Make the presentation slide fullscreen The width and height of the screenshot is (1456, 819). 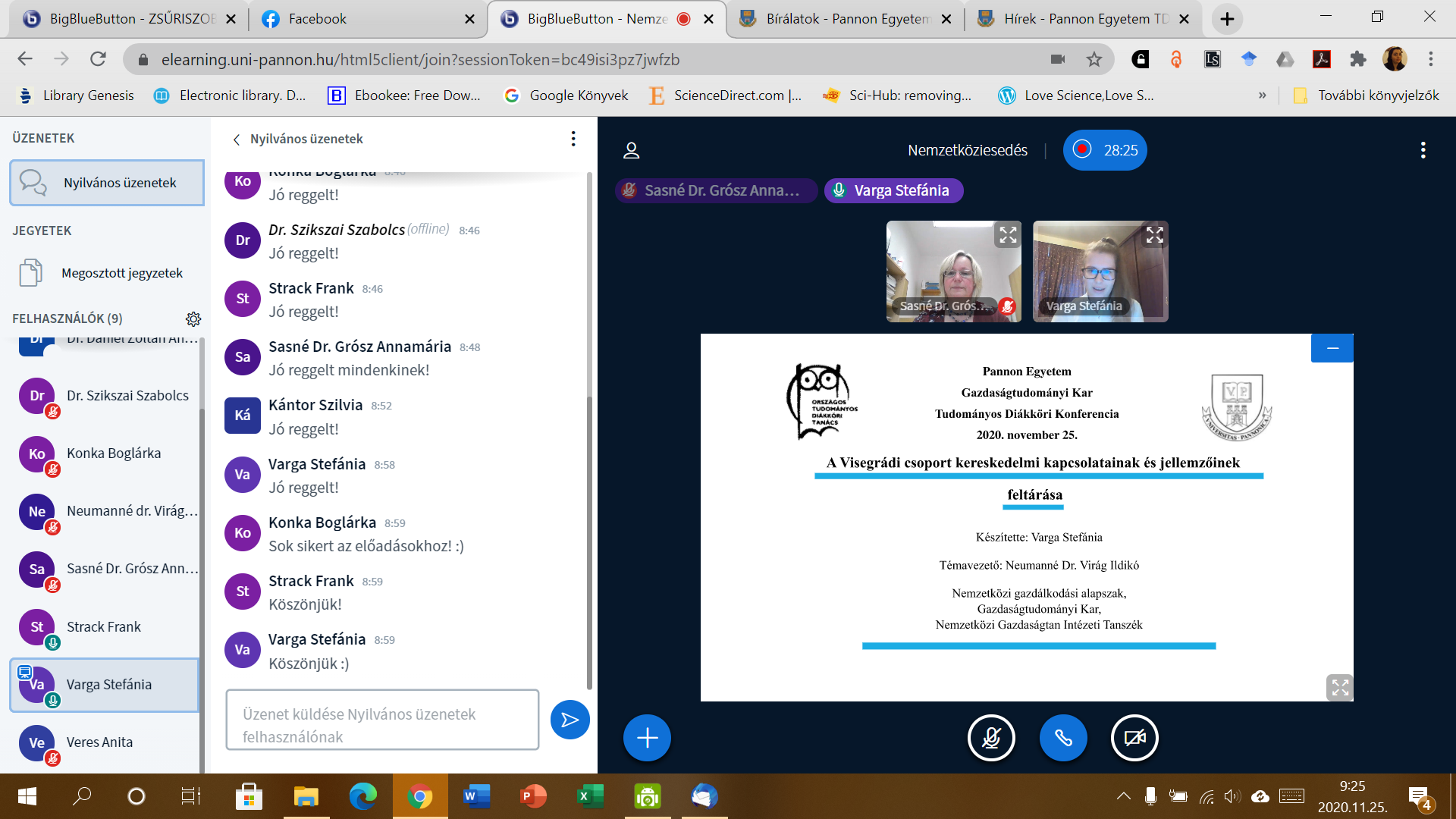1340,687
